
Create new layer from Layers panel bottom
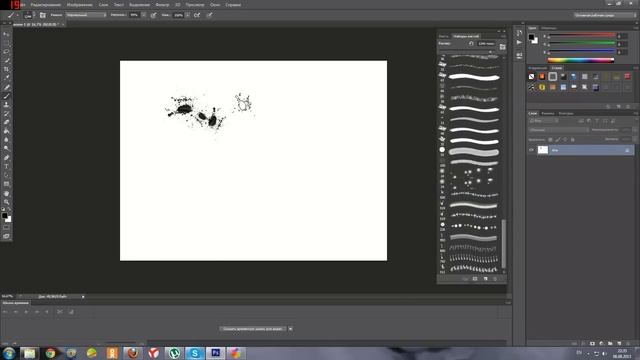[x=619, y=343]
